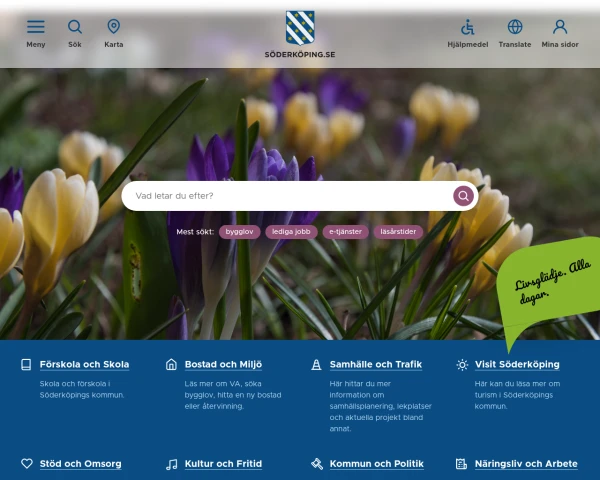Click the 'Mest sökt:' label
Image resolution: width=600 pixels, height=480 pixels.
coord(195,232)
